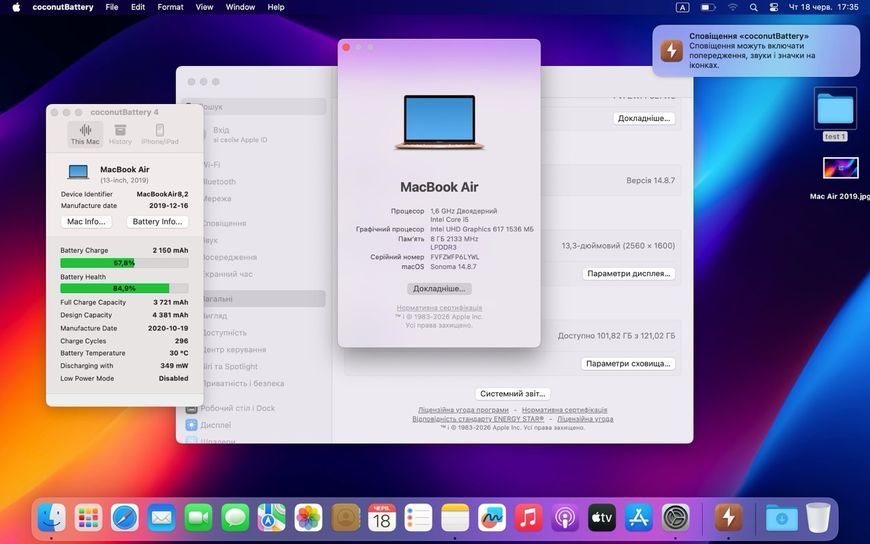Viewport: 870px width, 544px height.
Task: Open Maps in the Dock
Action: tap(272, 517)
